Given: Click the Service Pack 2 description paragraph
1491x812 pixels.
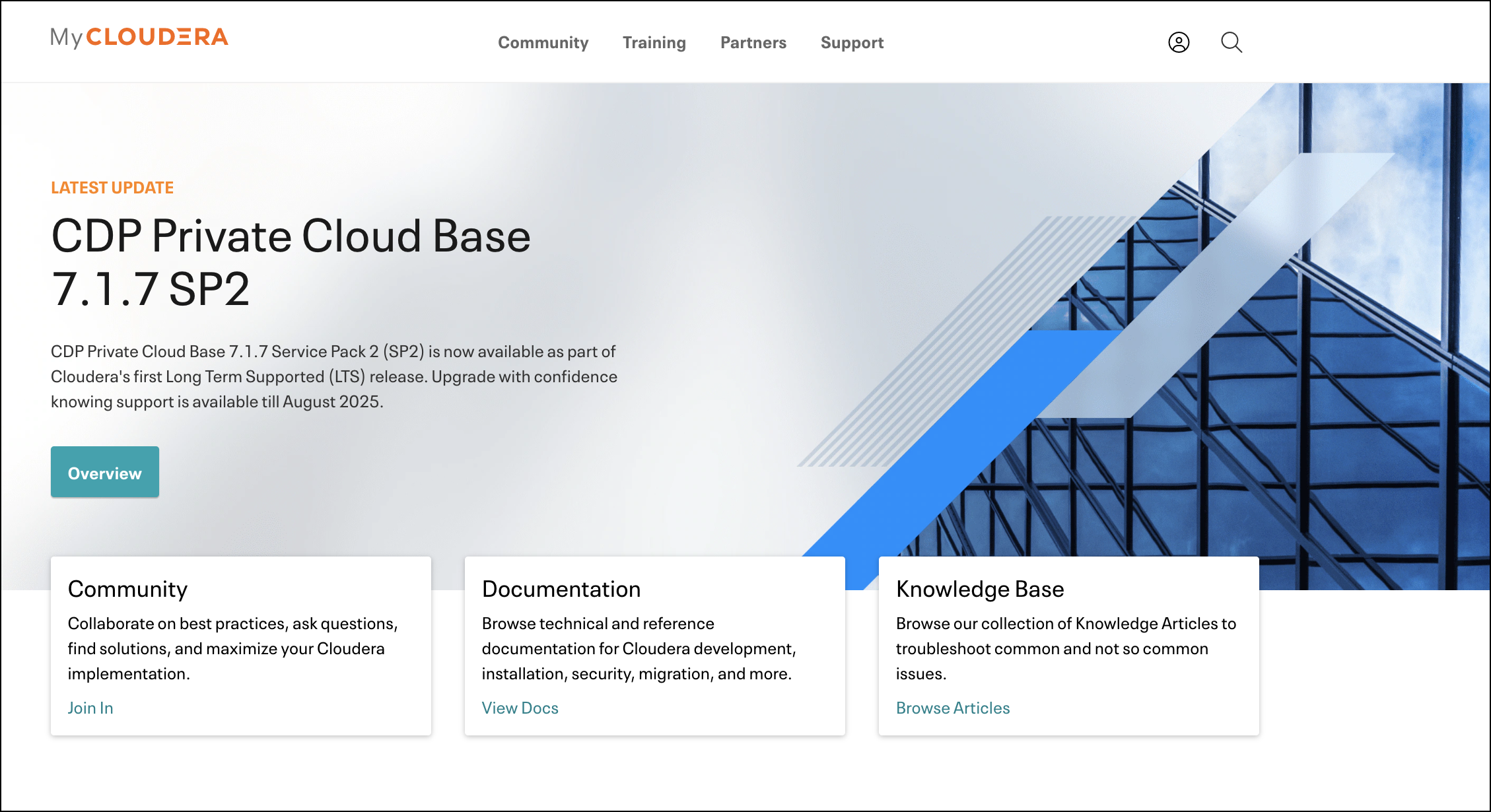Looking at the screenshot, I should click(333, 376).
